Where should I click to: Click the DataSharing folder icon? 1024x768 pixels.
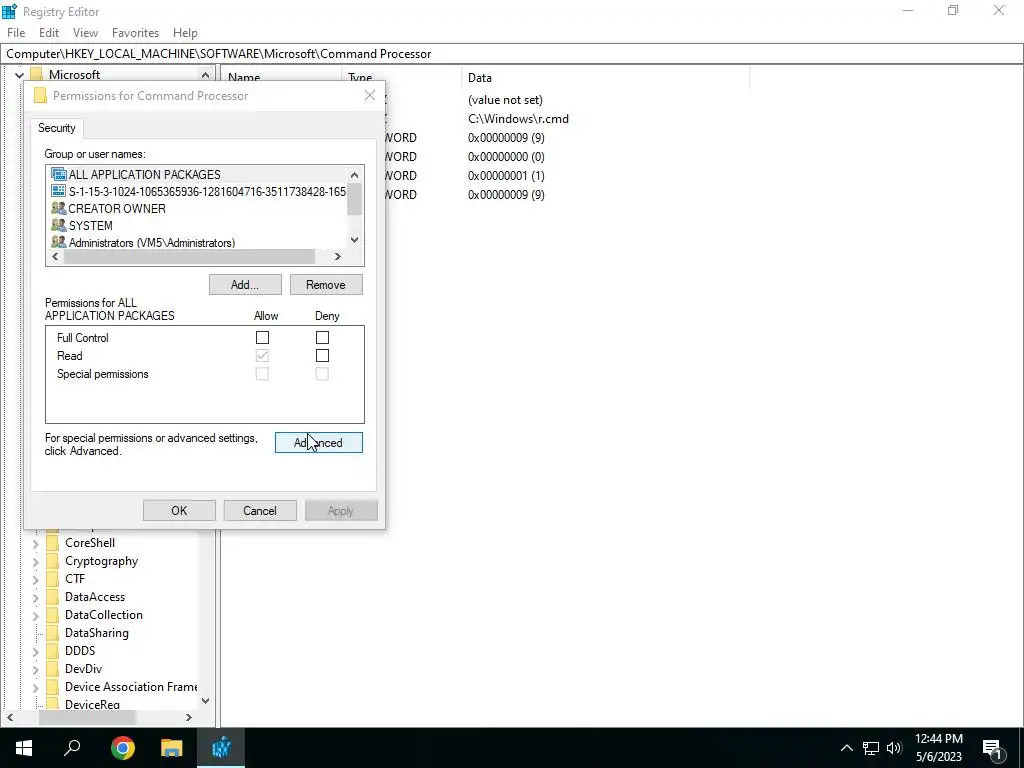pos(52,633)
